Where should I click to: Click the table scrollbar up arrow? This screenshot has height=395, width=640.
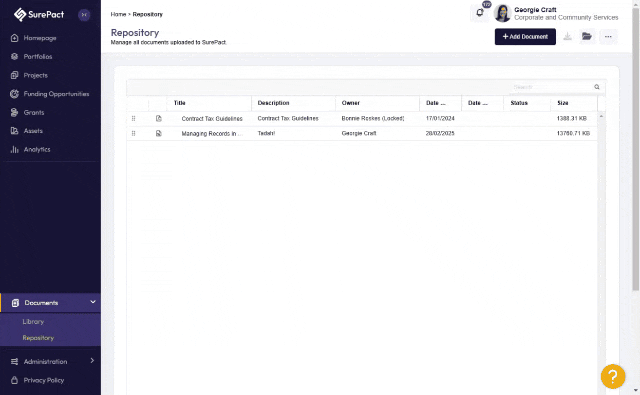click(601, 117)
